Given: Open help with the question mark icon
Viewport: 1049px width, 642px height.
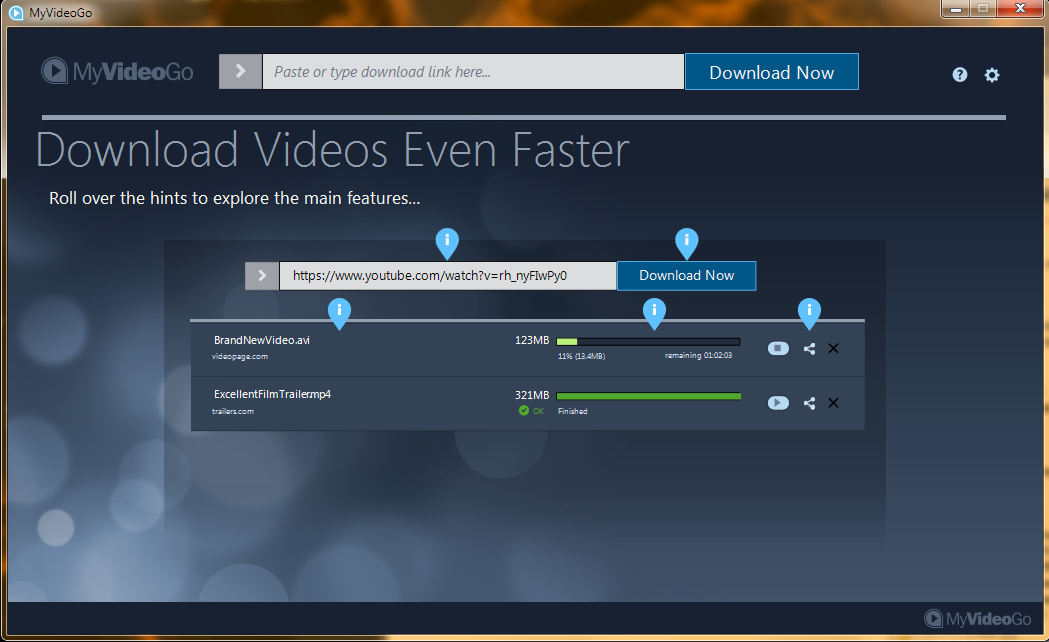Looking at the screenshot, I should 960,75.
